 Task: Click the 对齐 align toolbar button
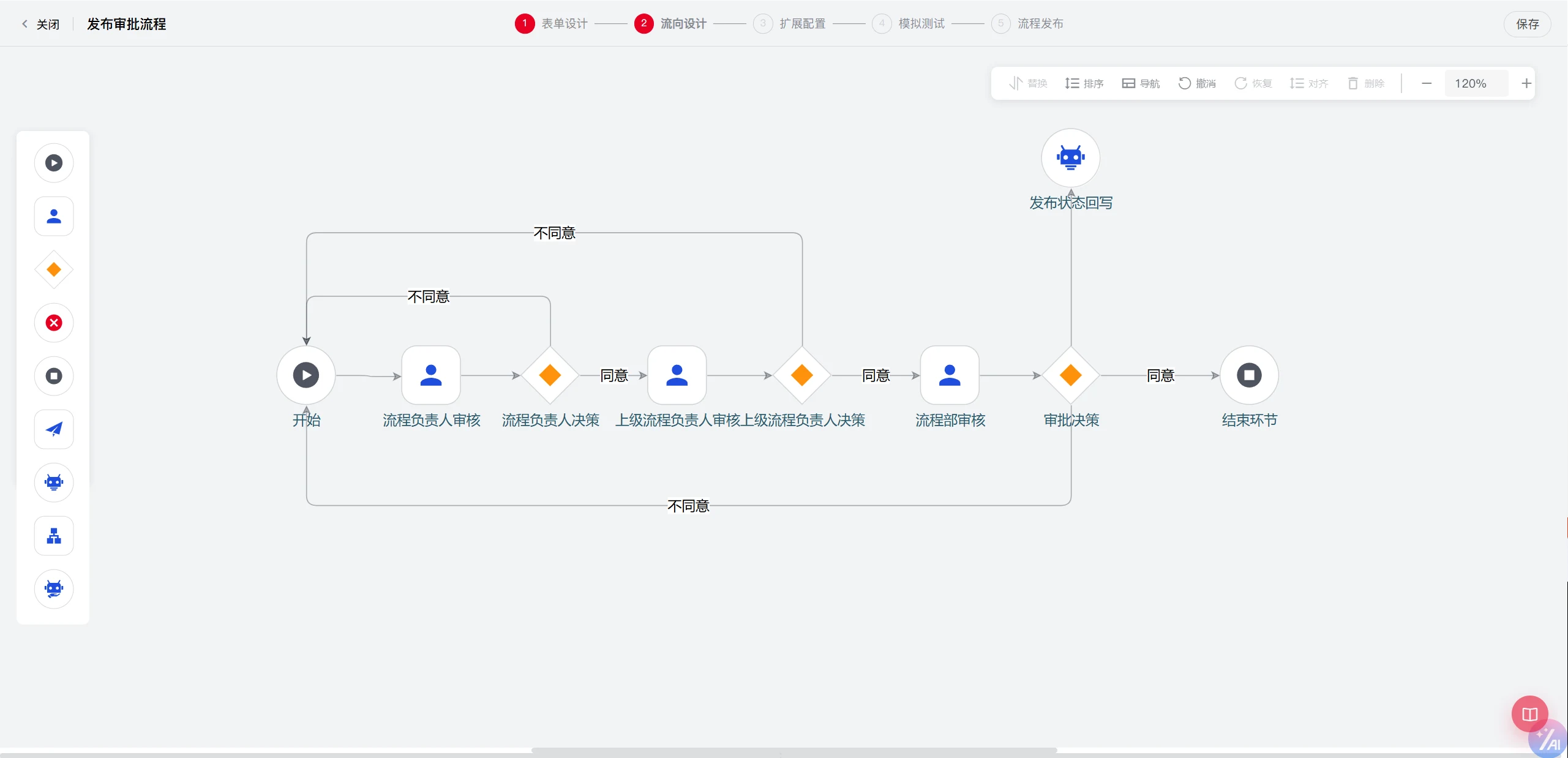tap(1309, 83)
